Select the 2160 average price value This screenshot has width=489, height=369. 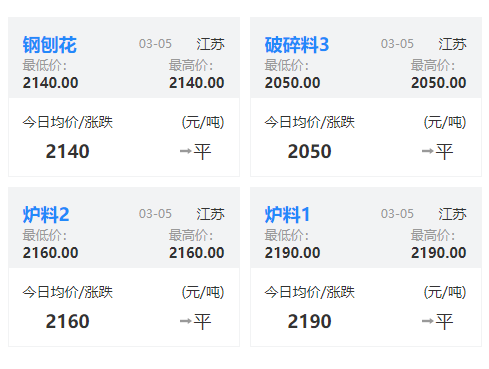(x=68, y=321)
